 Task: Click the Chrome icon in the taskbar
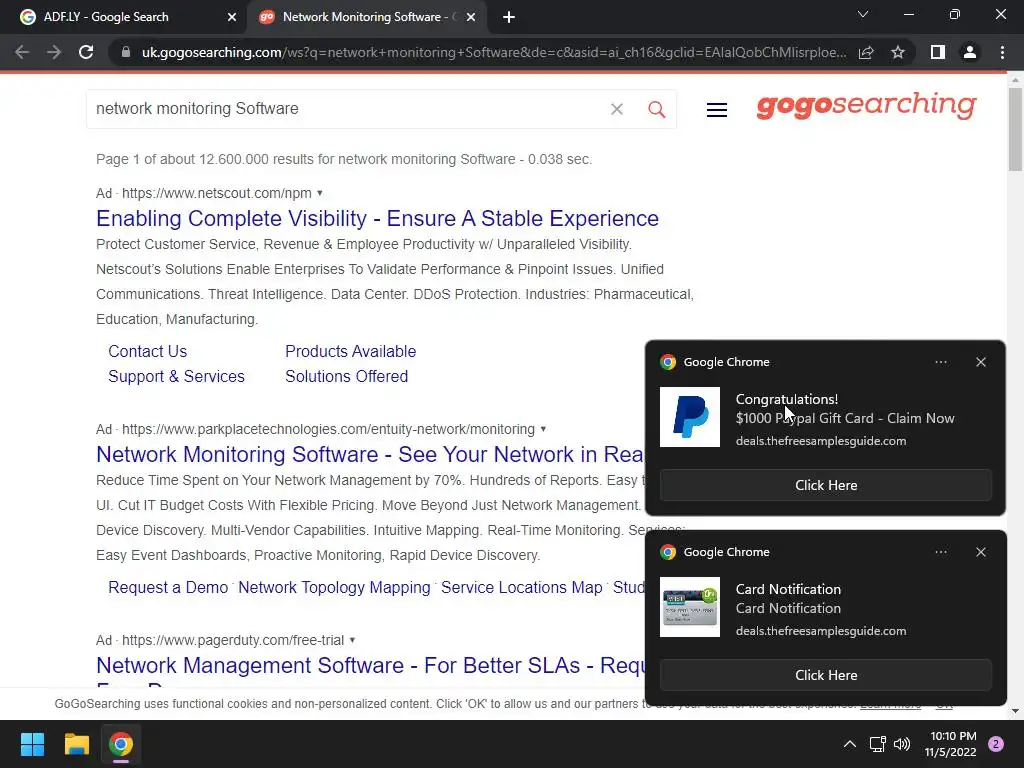click(x=121, y=744)
